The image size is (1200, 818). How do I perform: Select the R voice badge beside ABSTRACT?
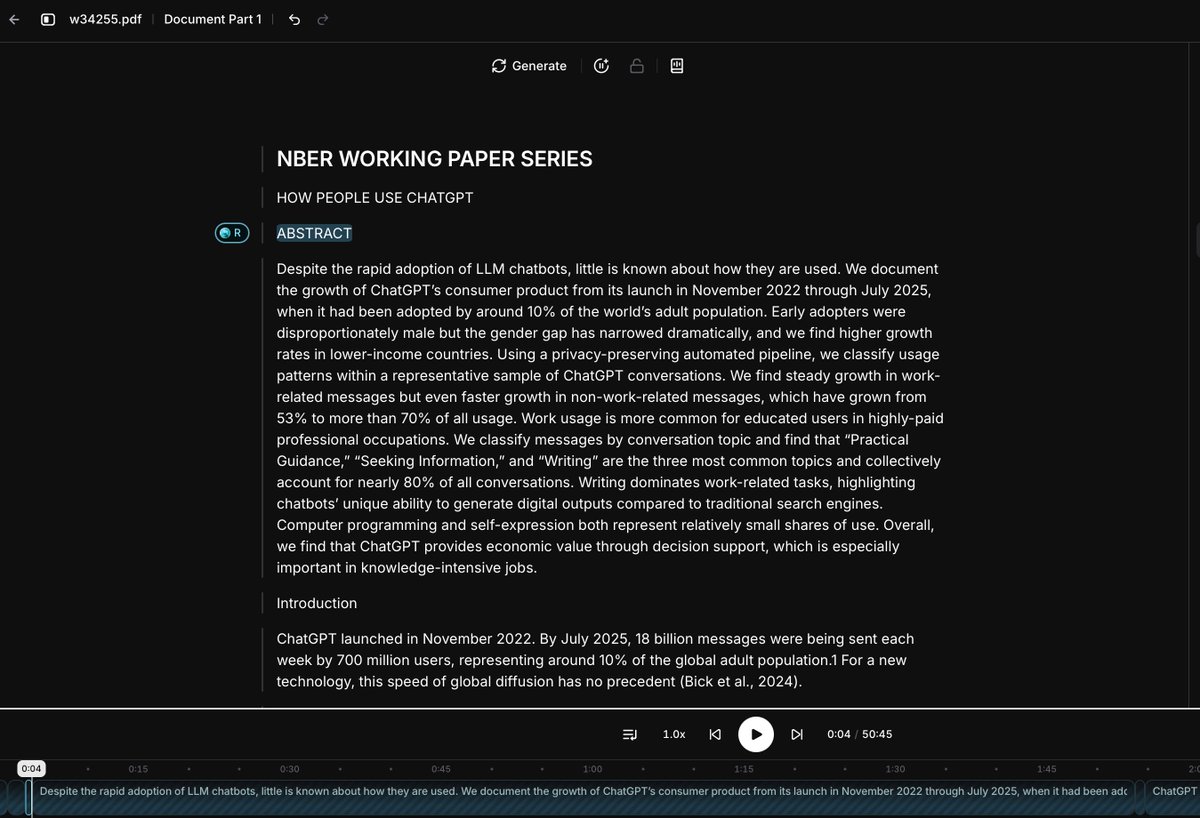(x=232, y=233)
